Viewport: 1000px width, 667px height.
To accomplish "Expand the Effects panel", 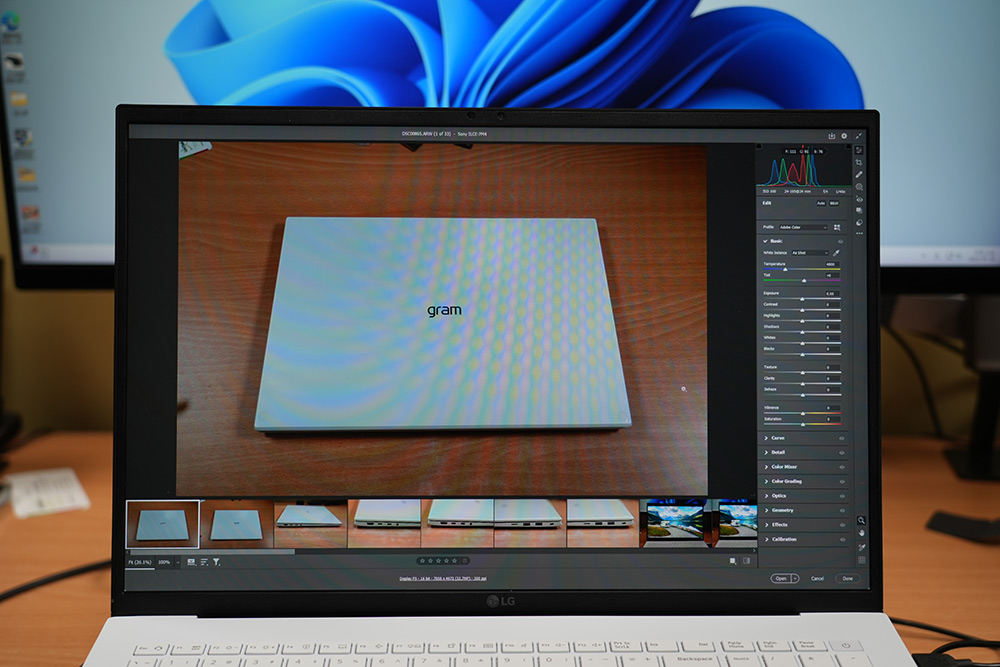I will click(x=766, y=524).
